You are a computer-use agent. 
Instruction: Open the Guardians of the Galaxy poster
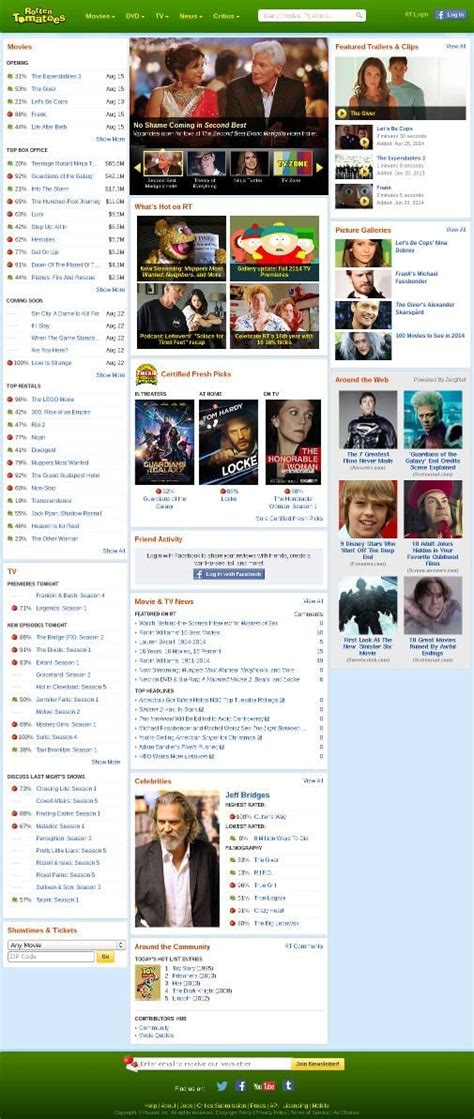164,442
